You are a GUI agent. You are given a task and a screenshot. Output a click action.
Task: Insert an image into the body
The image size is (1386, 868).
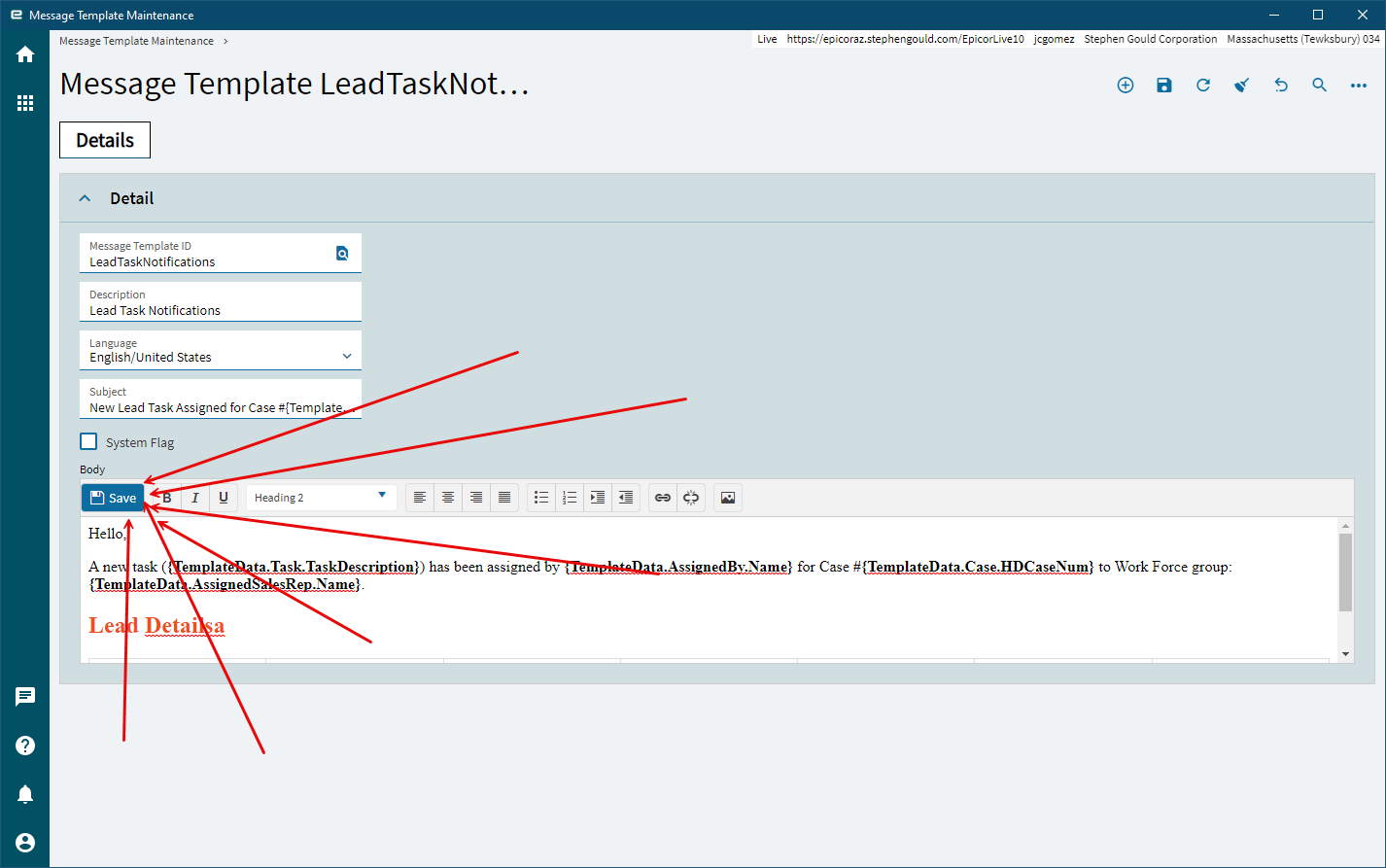(727, 497)
